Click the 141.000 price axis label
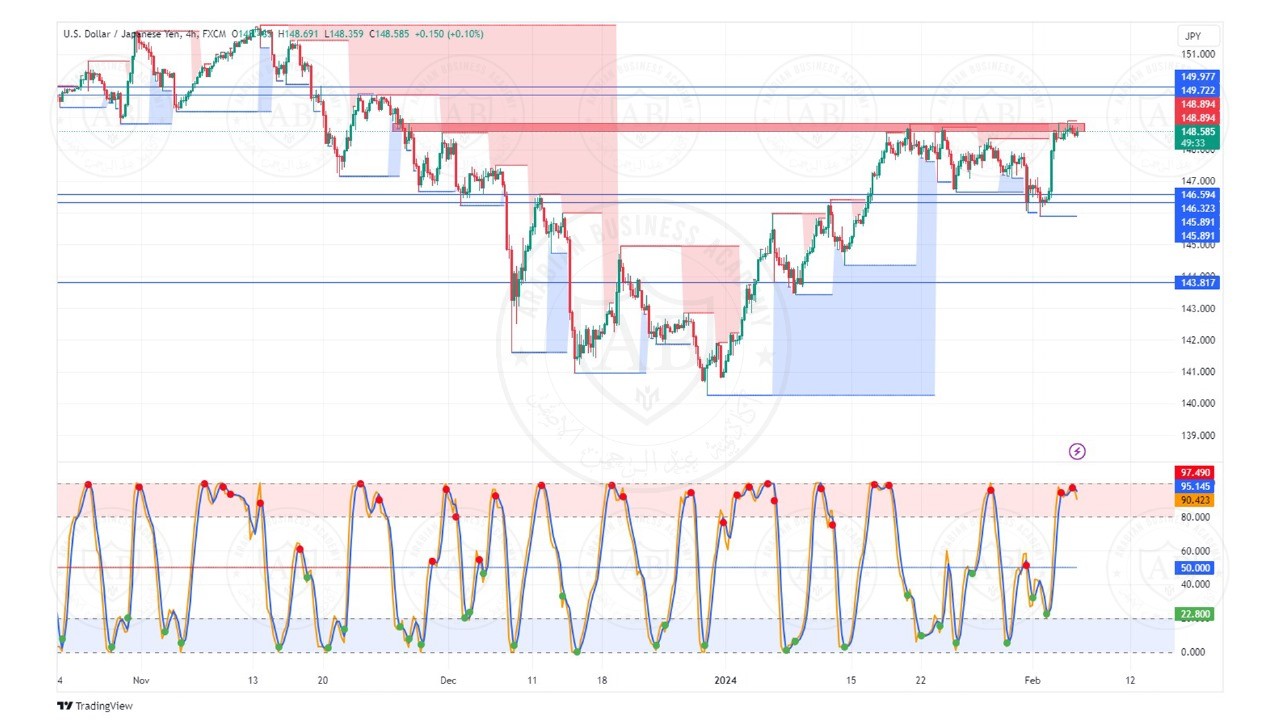Screen dimensions: 1280x720 click(1198, 372)
